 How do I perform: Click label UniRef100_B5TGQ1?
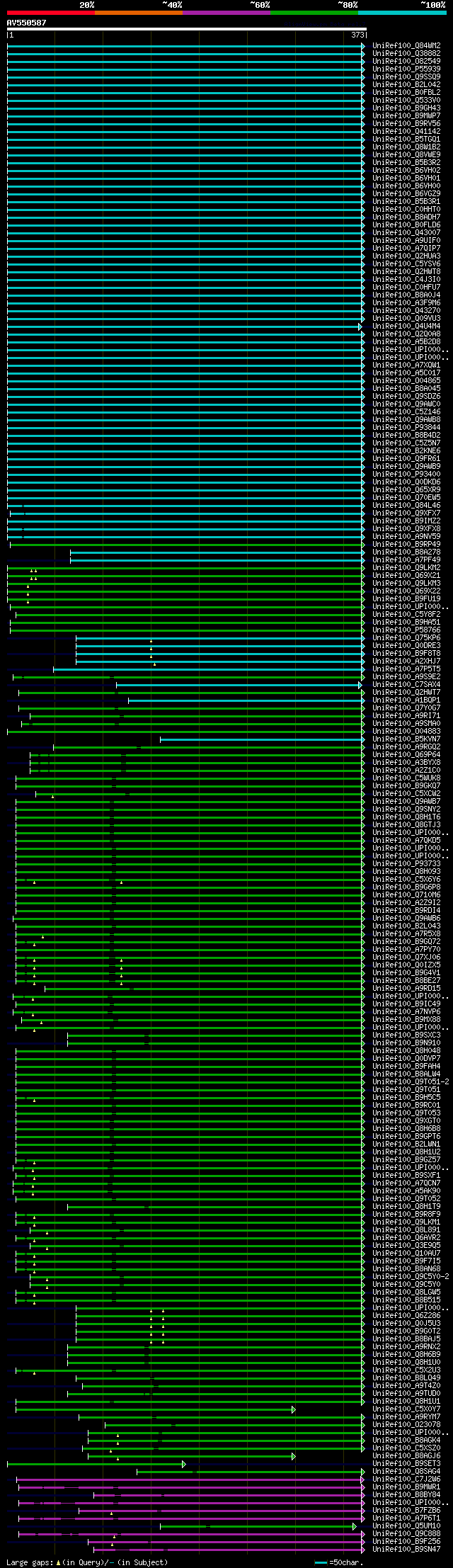(406, 139)
